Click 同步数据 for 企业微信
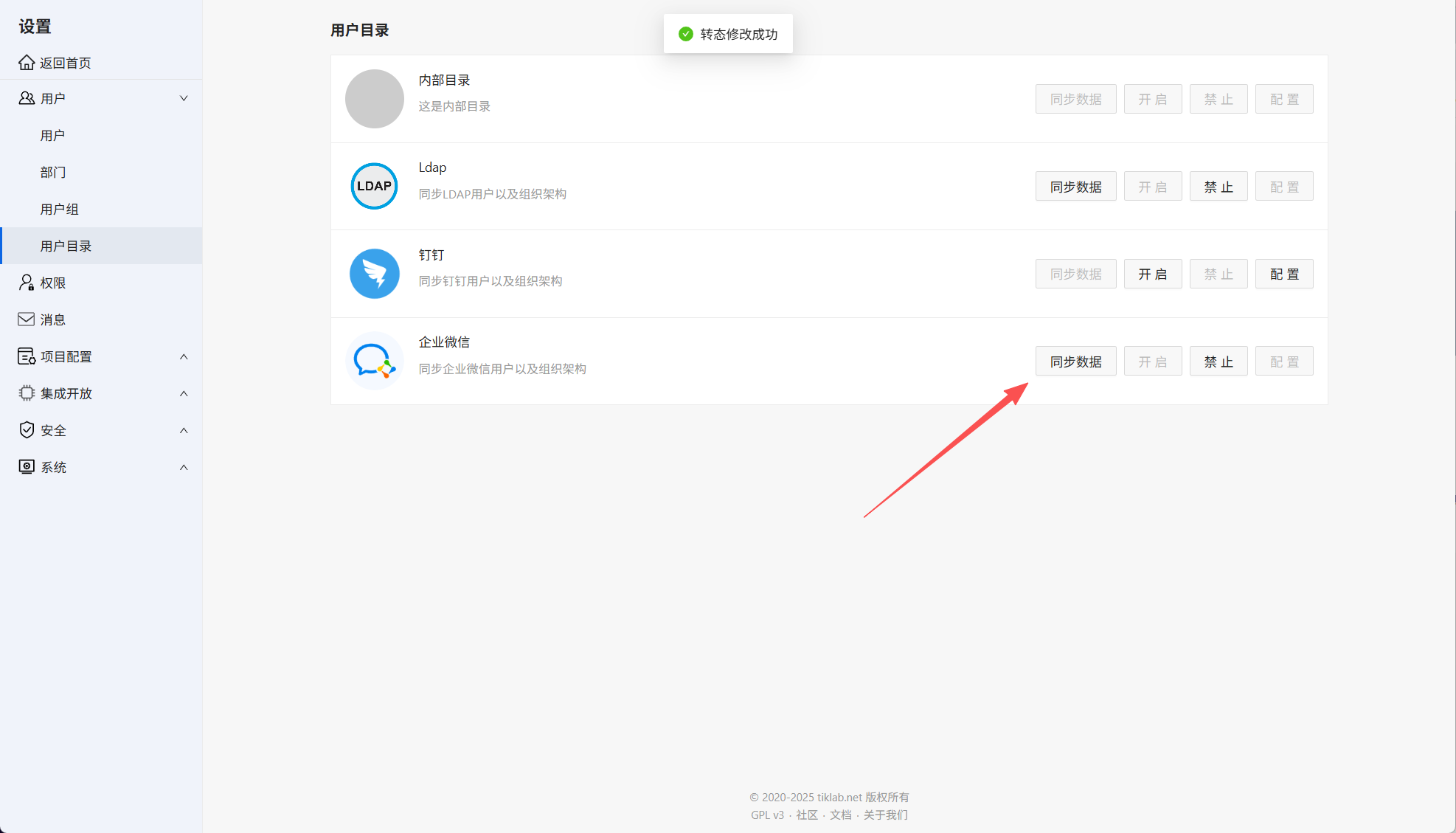This screenshot has width=1456, height=833. tap(1075, 362)
